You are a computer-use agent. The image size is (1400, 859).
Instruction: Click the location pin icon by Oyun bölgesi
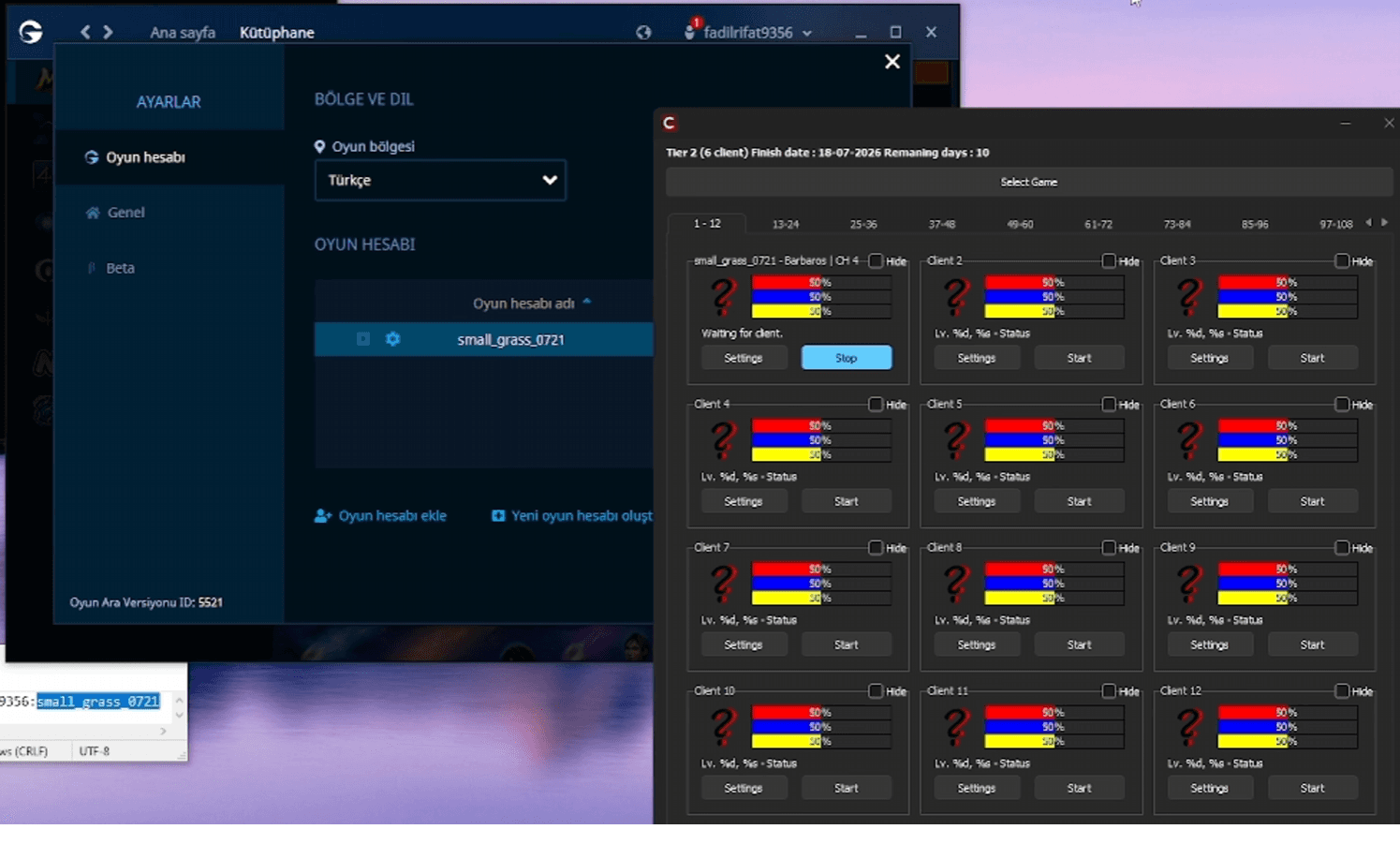[319, 146]
